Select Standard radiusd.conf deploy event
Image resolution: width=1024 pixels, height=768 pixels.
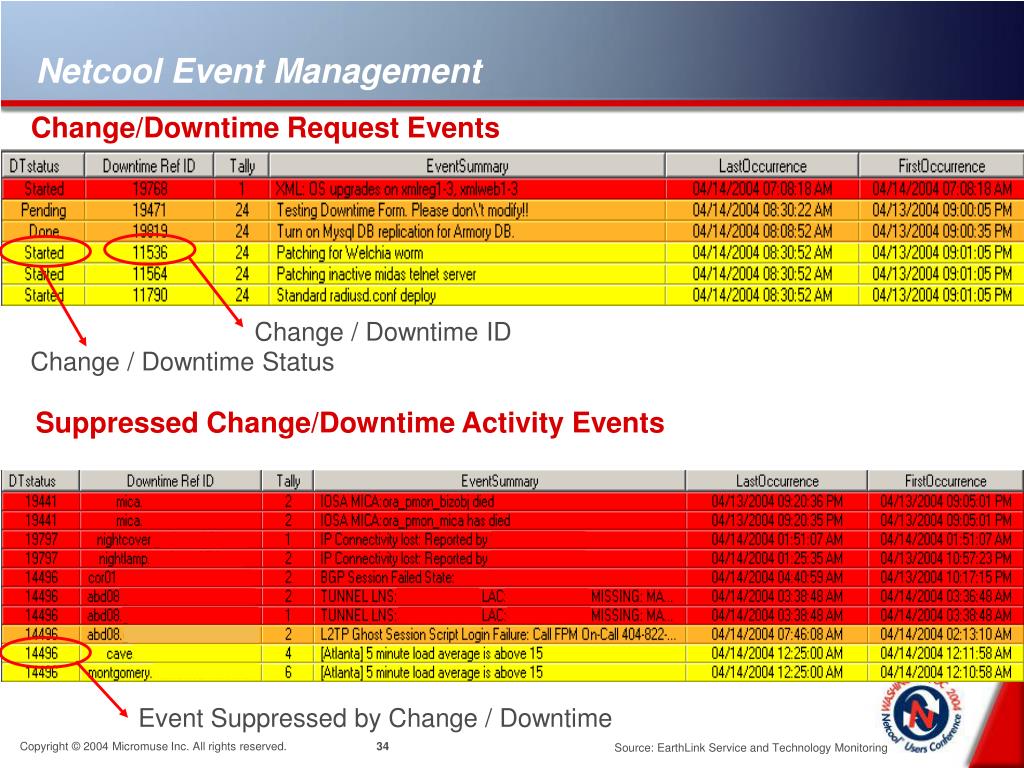(356, 295)
